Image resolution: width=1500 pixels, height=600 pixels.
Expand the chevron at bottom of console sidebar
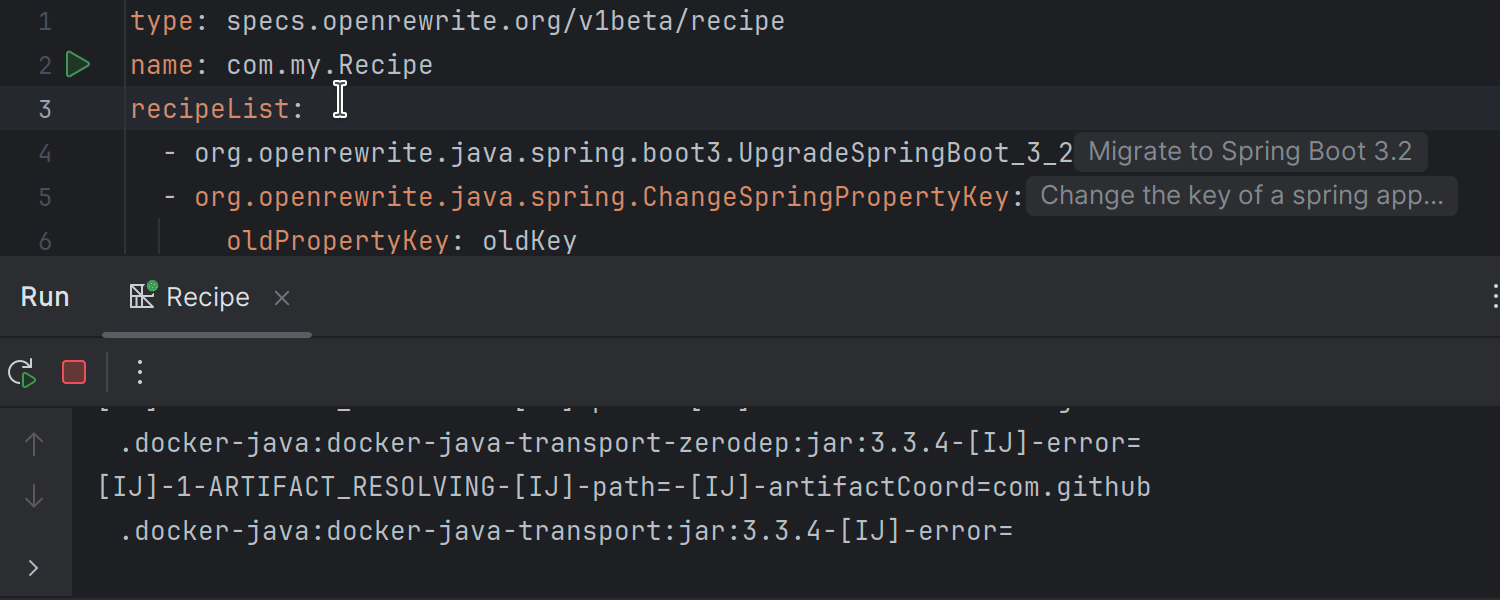pos(34,568)
